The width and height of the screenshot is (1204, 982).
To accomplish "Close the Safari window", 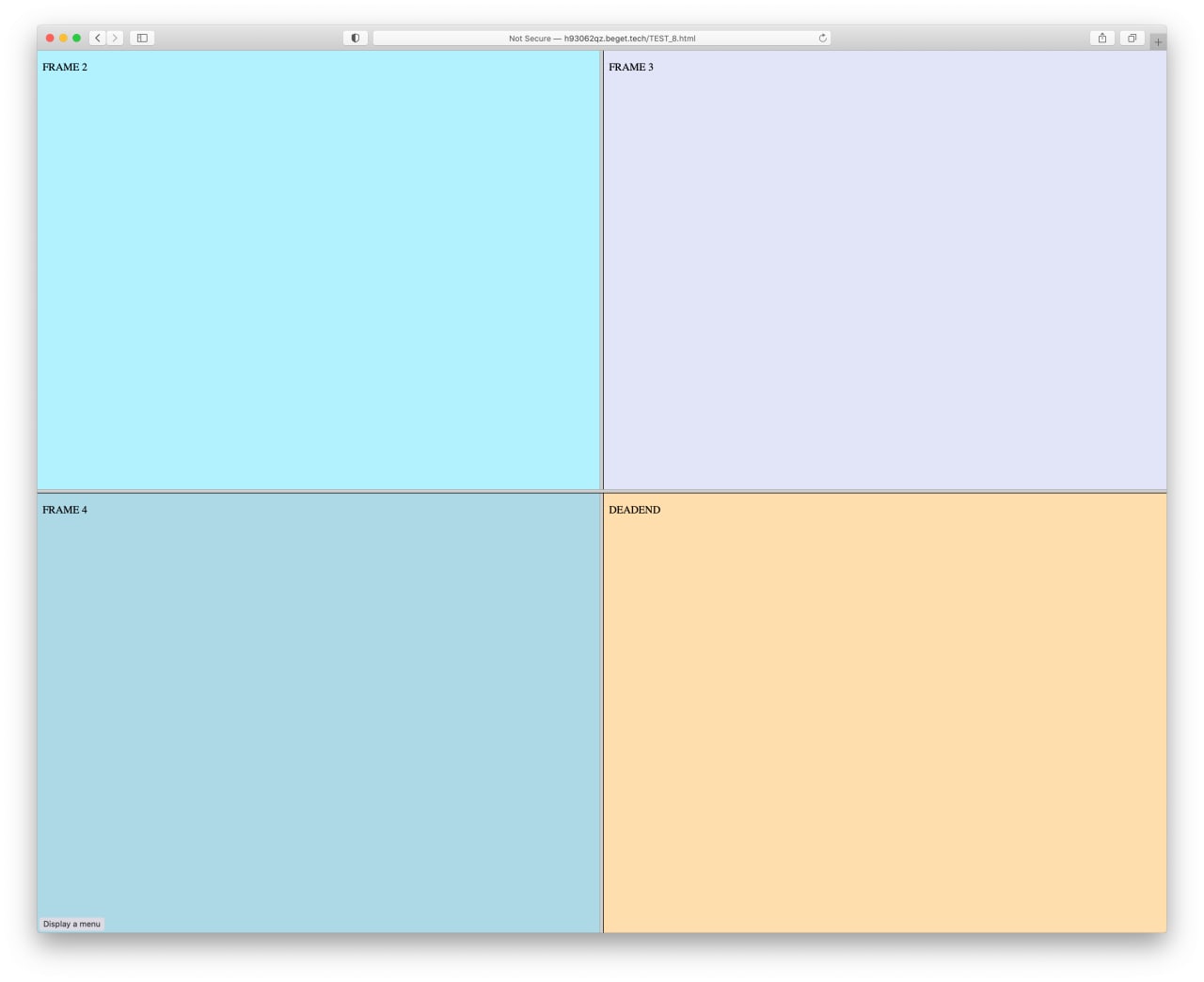I will coord(50,38).
